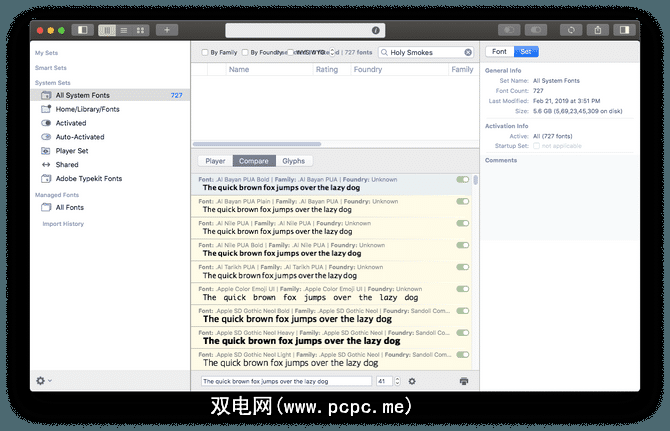Viewport: 670px width, 431px height.
Task: Switch to list view layout icon
Action: (123, 30)
